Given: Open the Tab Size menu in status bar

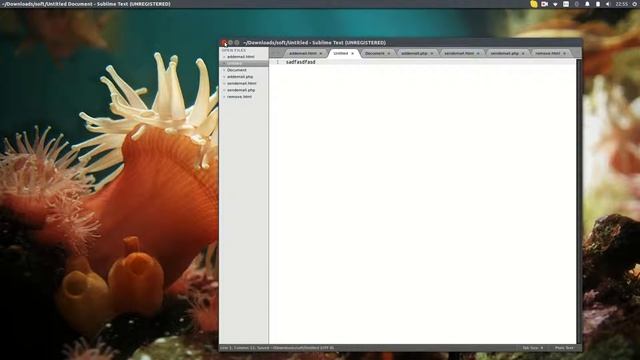Looking at the screenshot, I should [533, 348].
